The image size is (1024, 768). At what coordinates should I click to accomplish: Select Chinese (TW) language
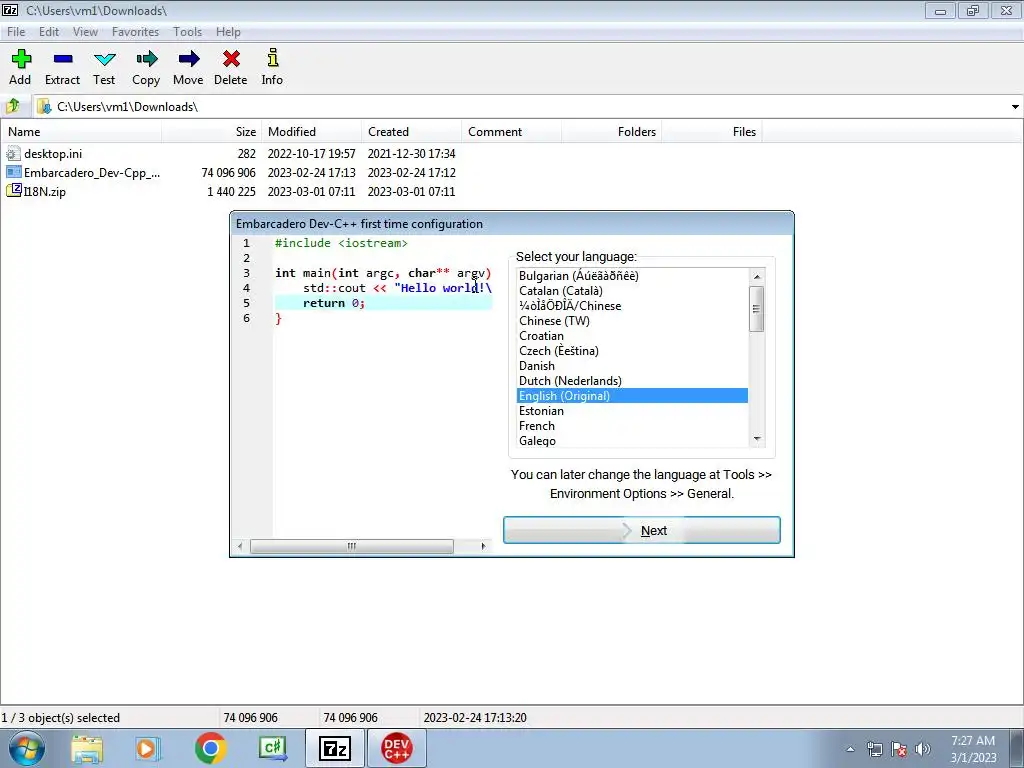[632, 321]
